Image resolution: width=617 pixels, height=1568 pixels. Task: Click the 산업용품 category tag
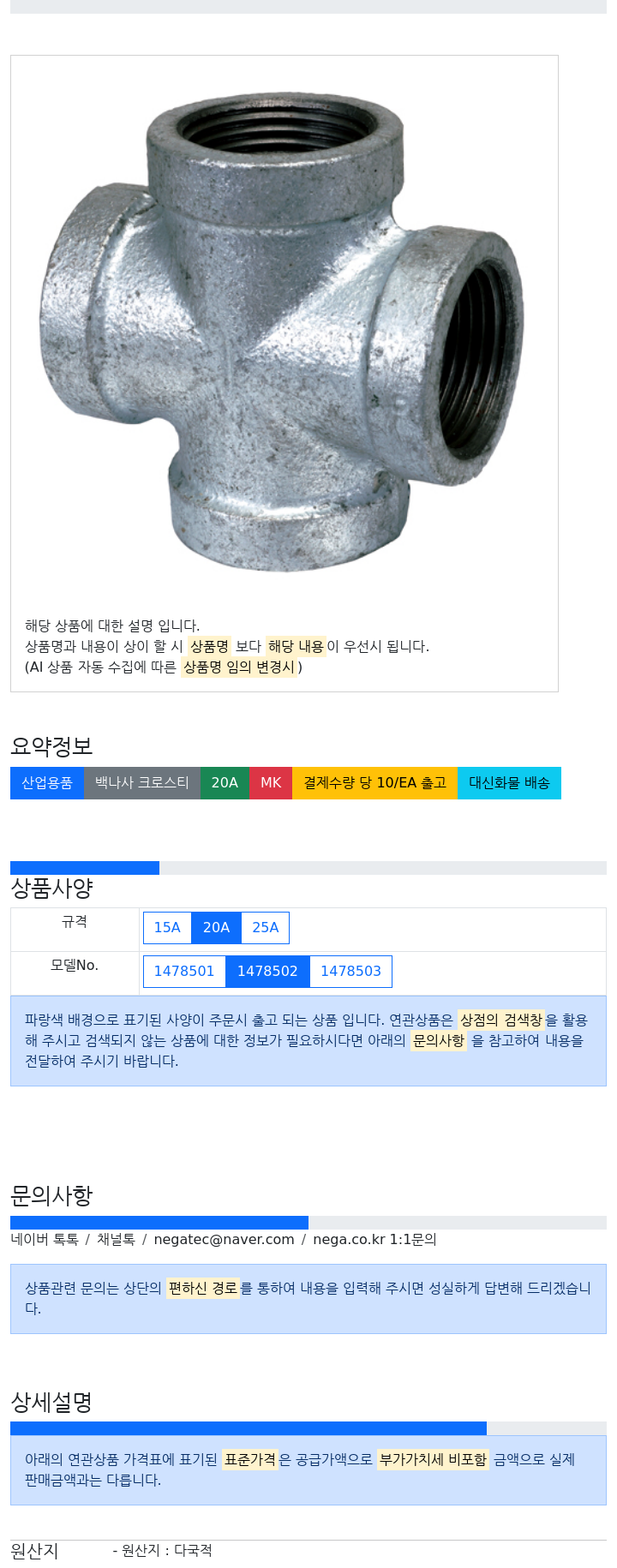[x=47, y=783]
